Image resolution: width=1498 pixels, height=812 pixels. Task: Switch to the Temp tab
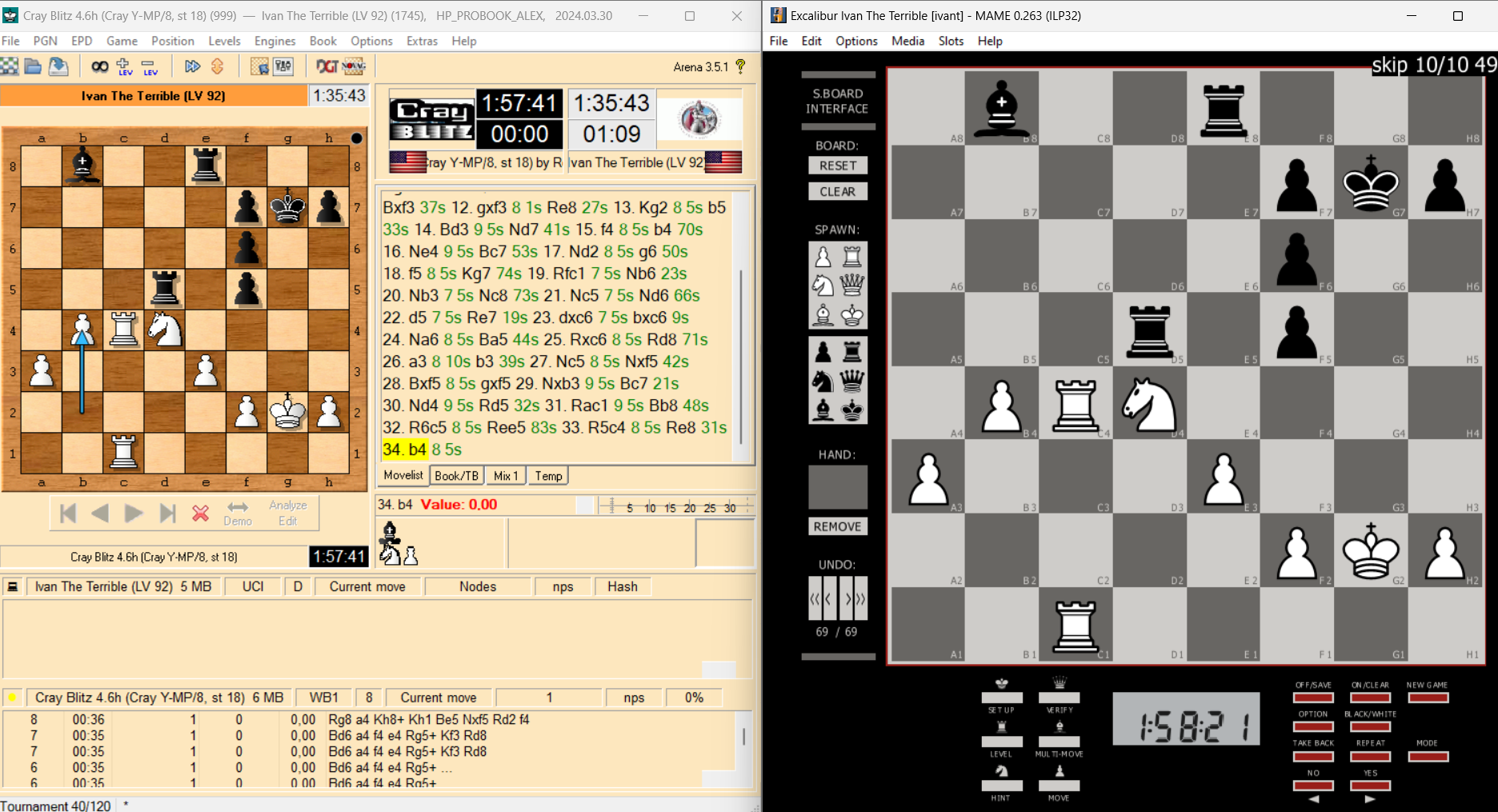pyautogui.click(x=548, y=476)
